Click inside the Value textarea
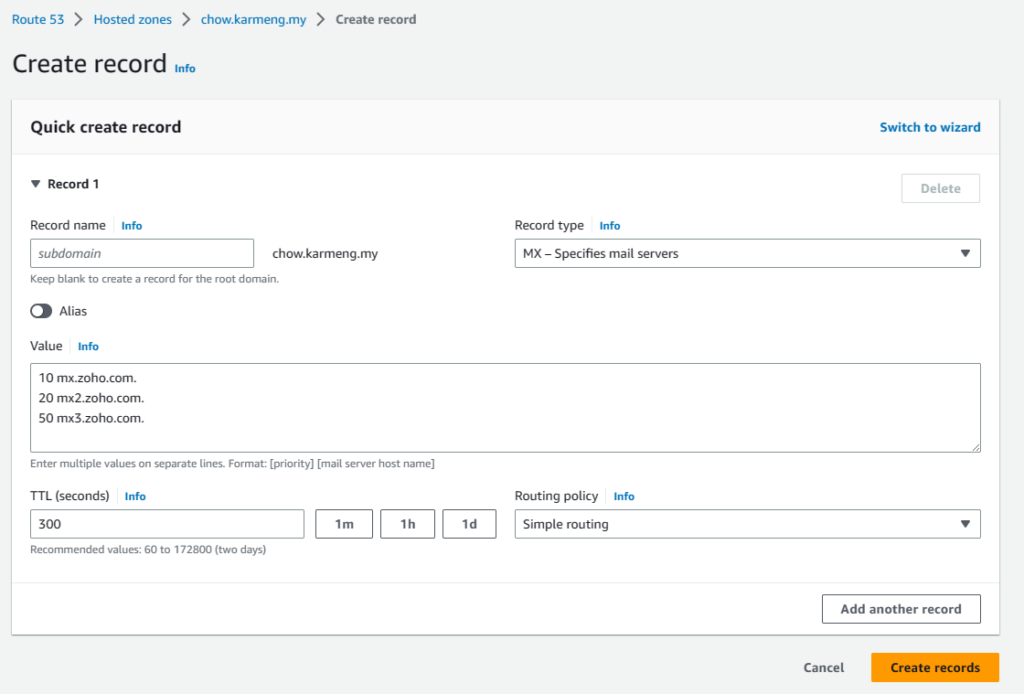 (x=505, y=407)
